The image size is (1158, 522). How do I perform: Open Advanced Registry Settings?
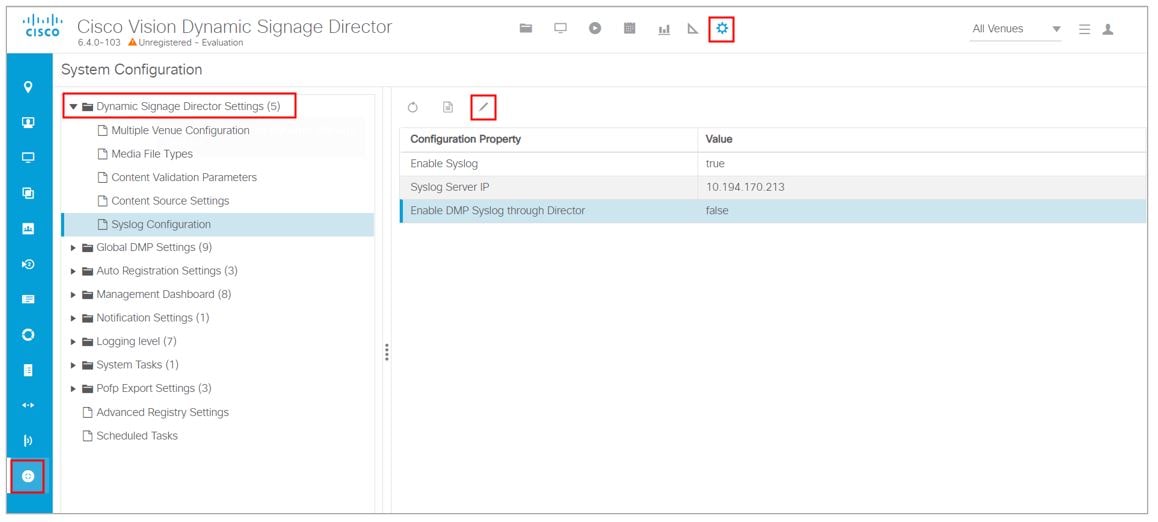pyautogui.click(x=162, y=412)
